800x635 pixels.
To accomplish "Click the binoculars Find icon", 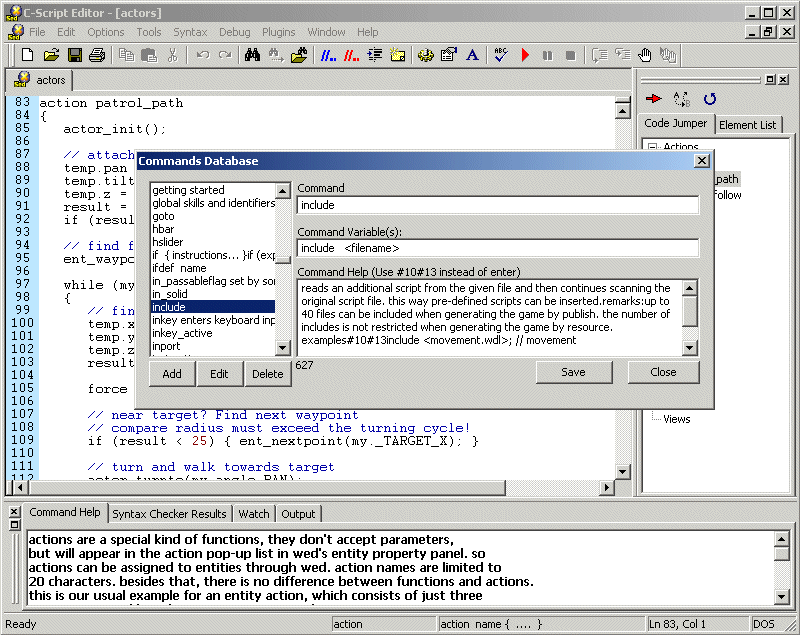I will click(x=251, y=55).
